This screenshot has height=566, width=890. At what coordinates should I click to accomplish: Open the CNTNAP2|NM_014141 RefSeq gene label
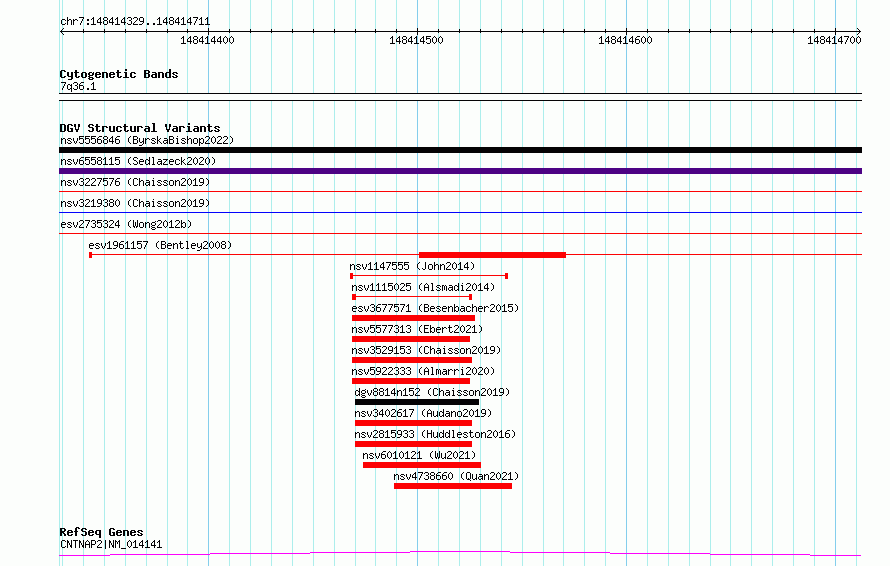click(111, 545)
